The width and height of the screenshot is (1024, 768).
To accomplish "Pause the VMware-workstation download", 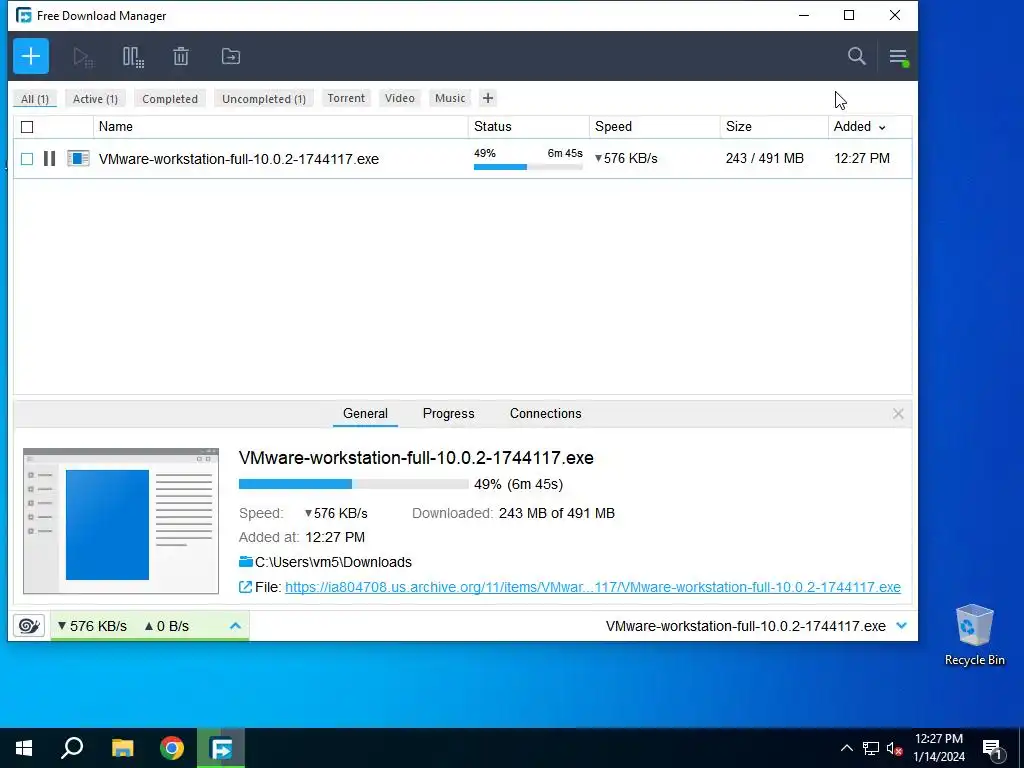I will click(x=49, y=159).
